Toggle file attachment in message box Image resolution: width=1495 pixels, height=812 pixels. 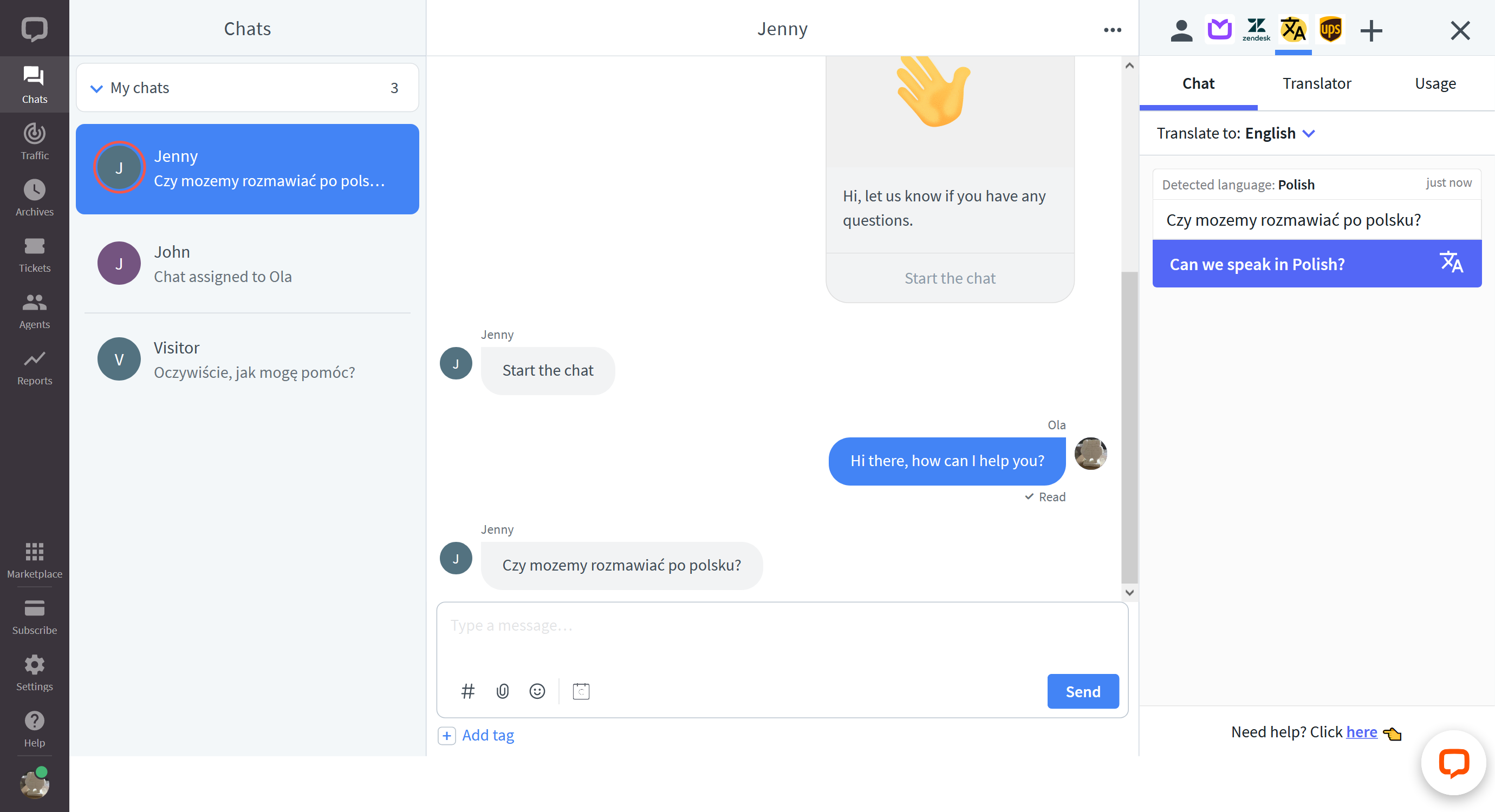click(x=502, y=691)
